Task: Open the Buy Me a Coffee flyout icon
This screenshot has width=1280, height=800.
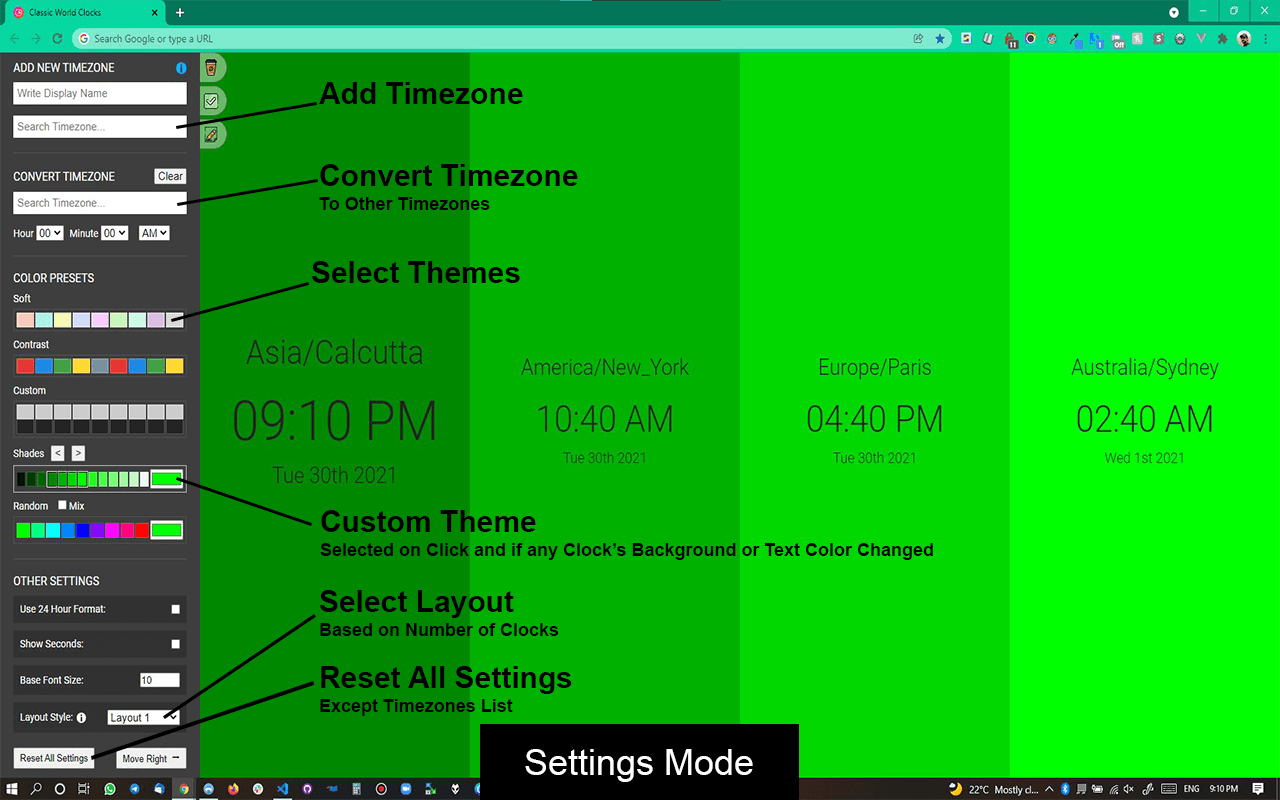Action: [x=212, y=67]
